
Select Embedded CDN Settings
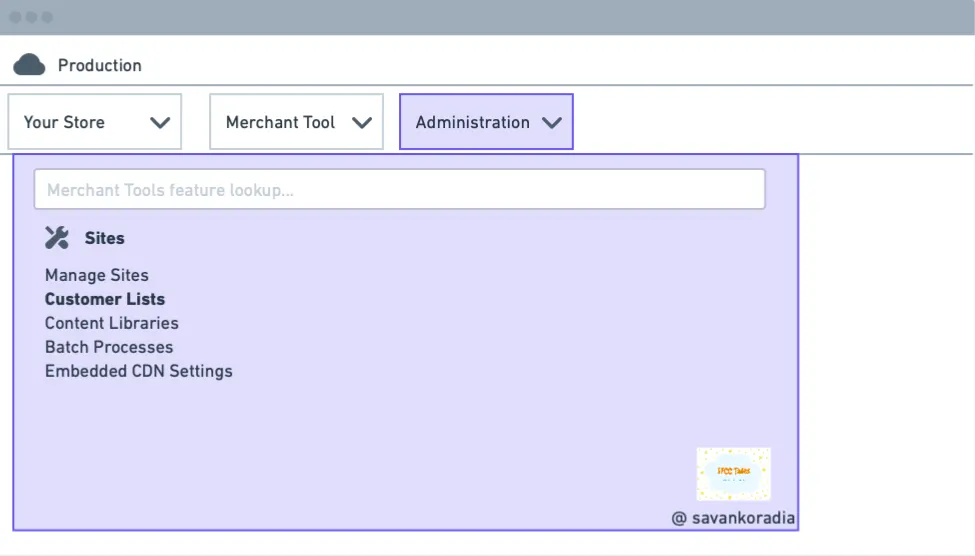(x=139, y=371)
